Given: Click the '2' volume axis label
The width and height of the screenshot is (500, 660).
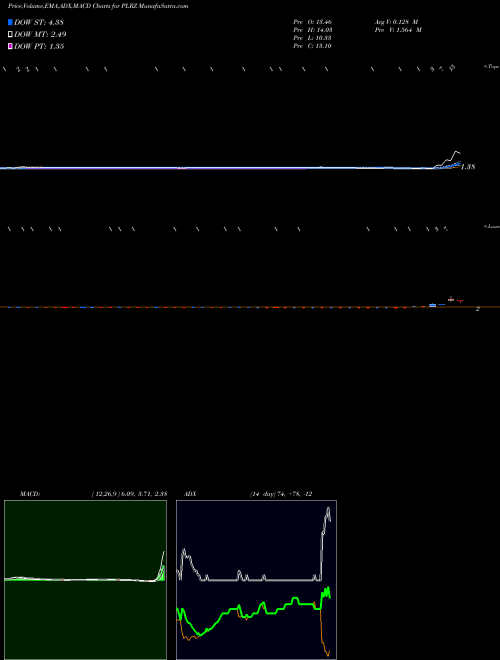Looking at the screenshot, I should pos(478,309).
